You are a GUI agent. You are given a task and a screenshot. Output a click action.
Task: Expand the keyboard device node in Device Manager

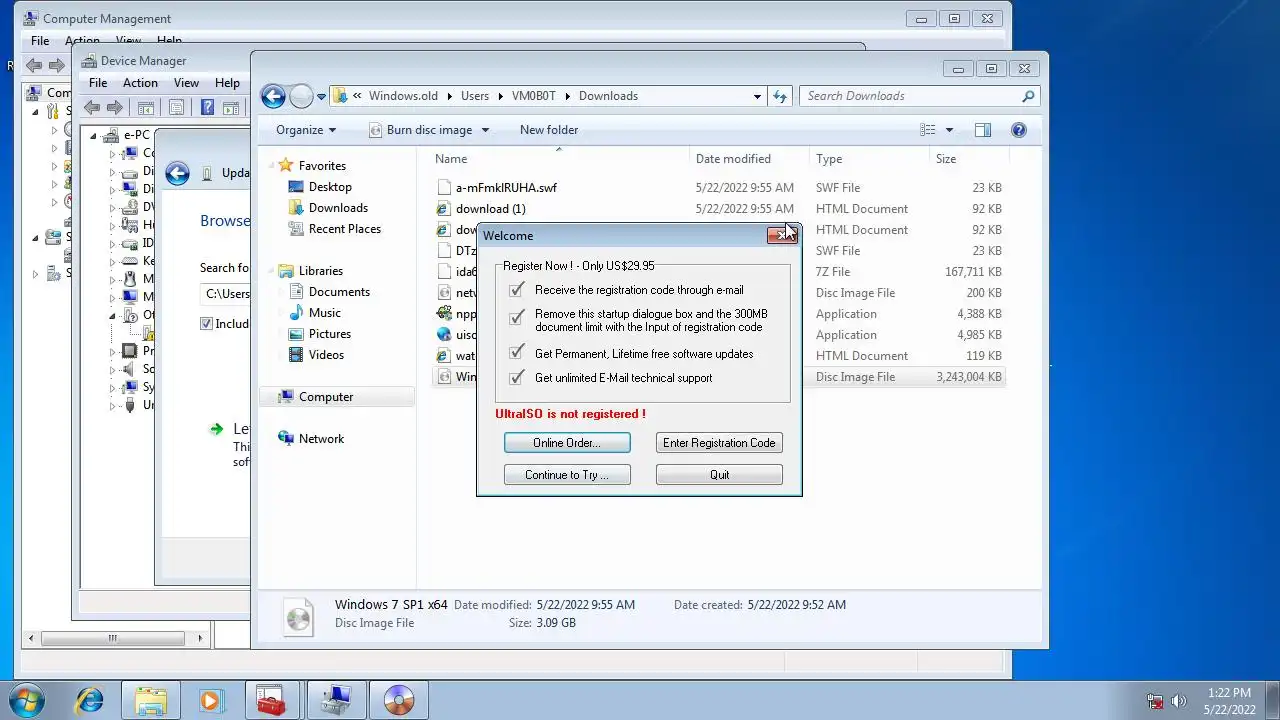point(112,261)
